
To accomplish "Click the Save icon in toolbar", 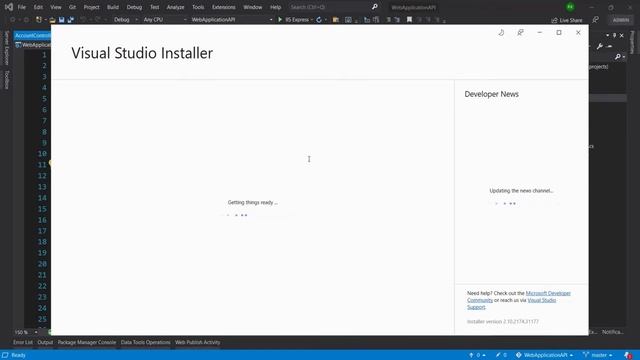I will 62,20.
